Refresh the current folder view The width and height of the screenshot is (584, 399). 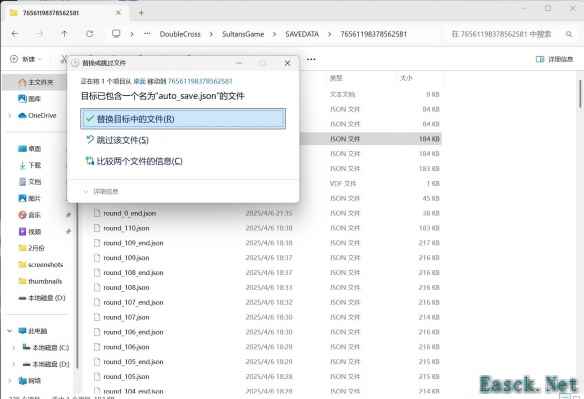pyautogui.click(x=90, y=34)
